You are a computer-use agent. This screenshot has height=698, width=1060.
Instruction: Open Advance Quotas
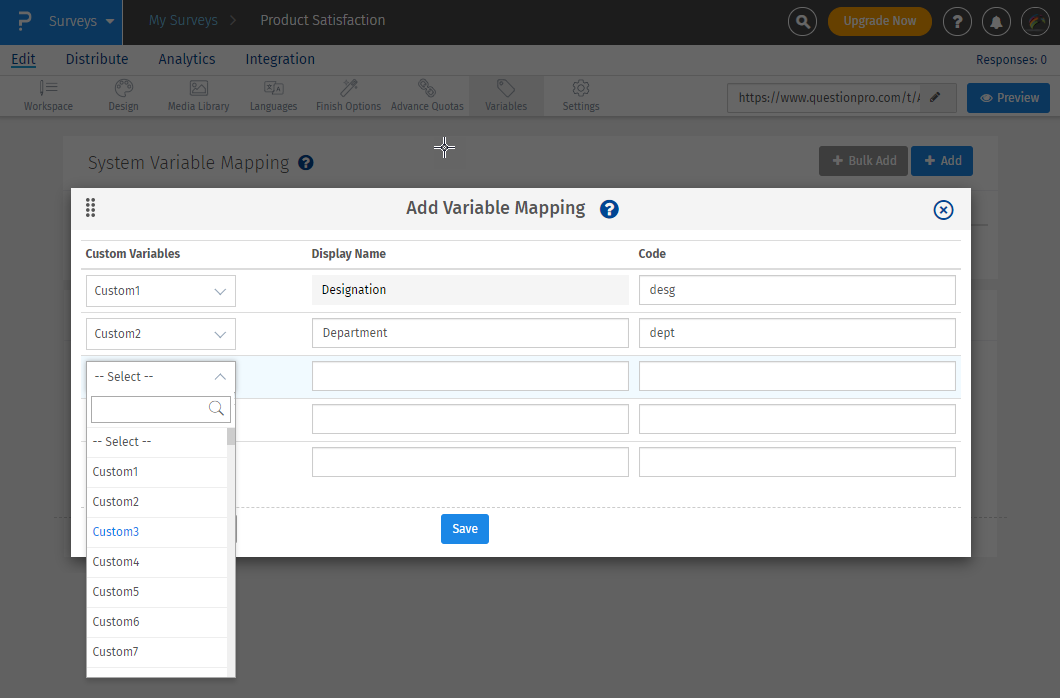pyautogui.click(x=426, y=95)
